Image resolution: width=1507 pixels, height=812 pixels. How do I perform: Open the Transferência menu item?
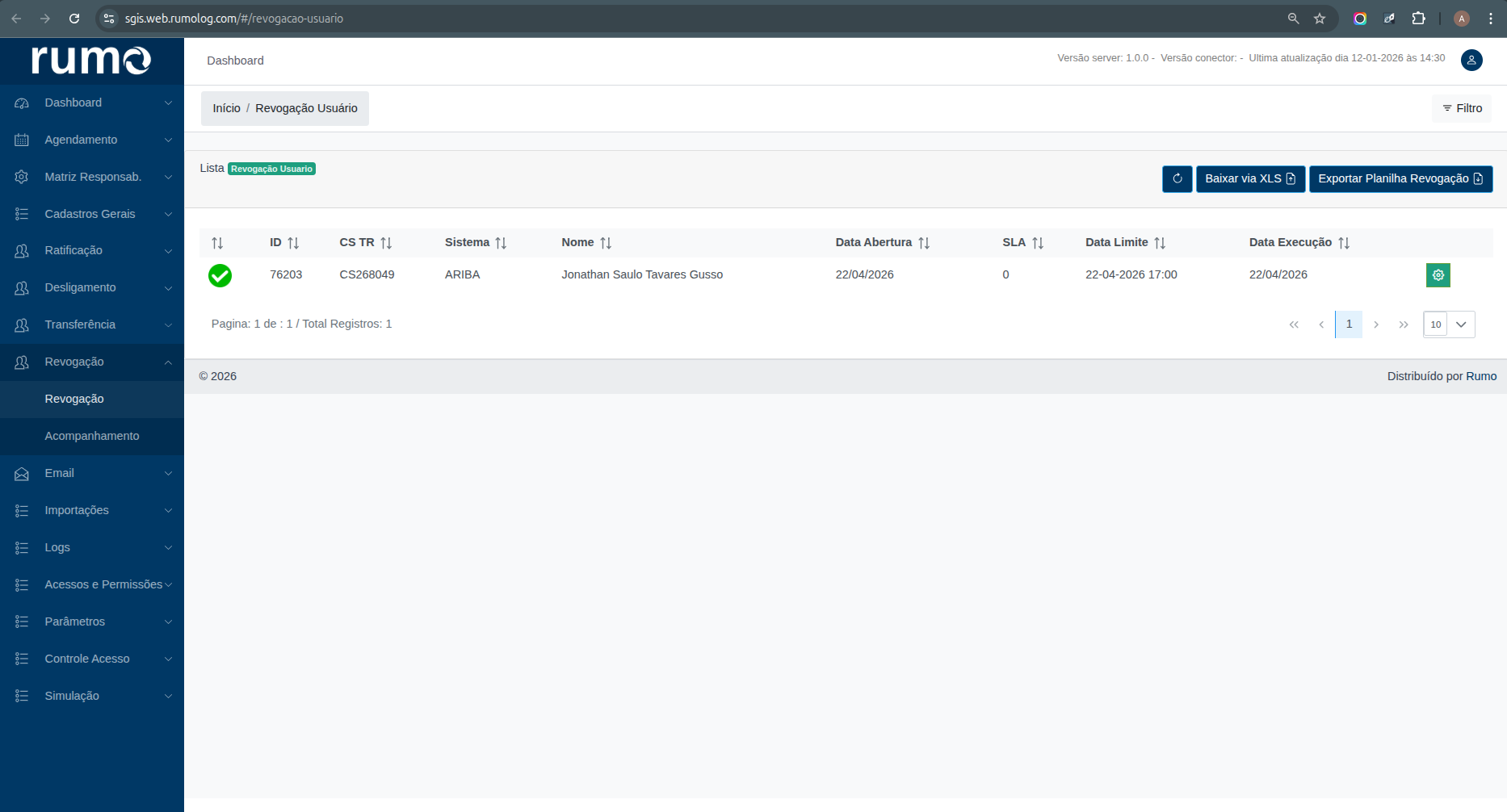(92, 325)
